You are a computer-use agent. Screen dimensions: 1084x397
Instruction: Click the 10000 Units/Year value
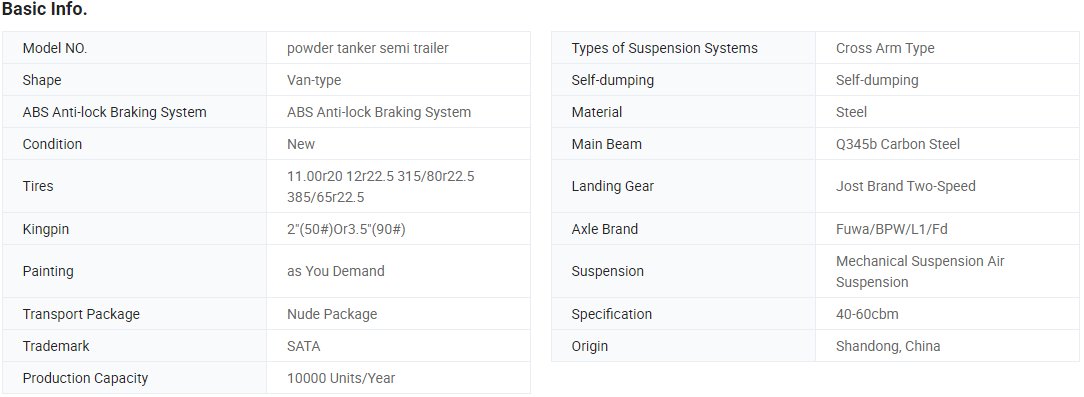pyautogui.click(x=341, y=378)
